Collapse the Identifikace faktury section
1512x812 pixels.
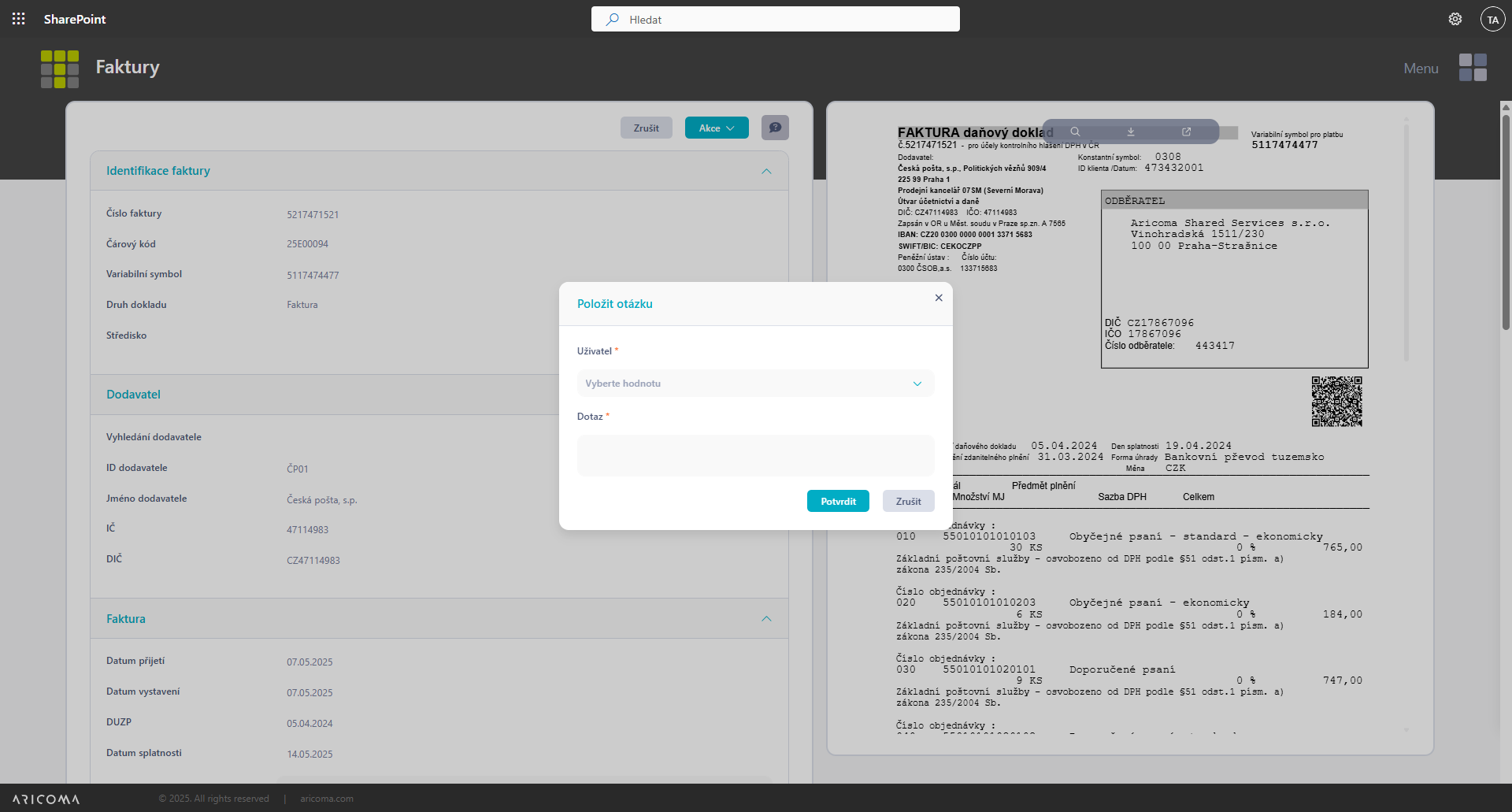pos(766,172)
